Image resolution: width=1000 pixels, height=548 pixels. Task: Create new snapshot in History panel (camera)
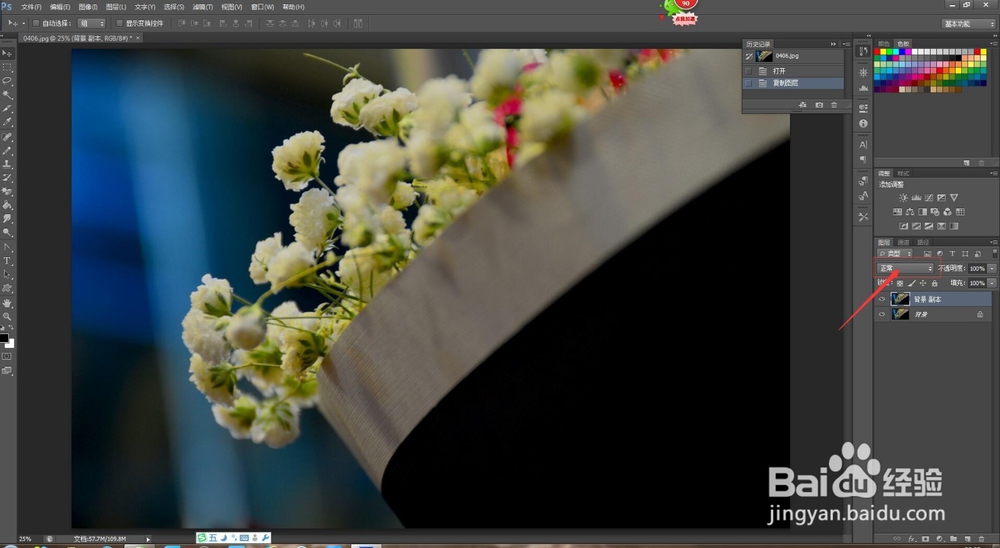[819, 105]
